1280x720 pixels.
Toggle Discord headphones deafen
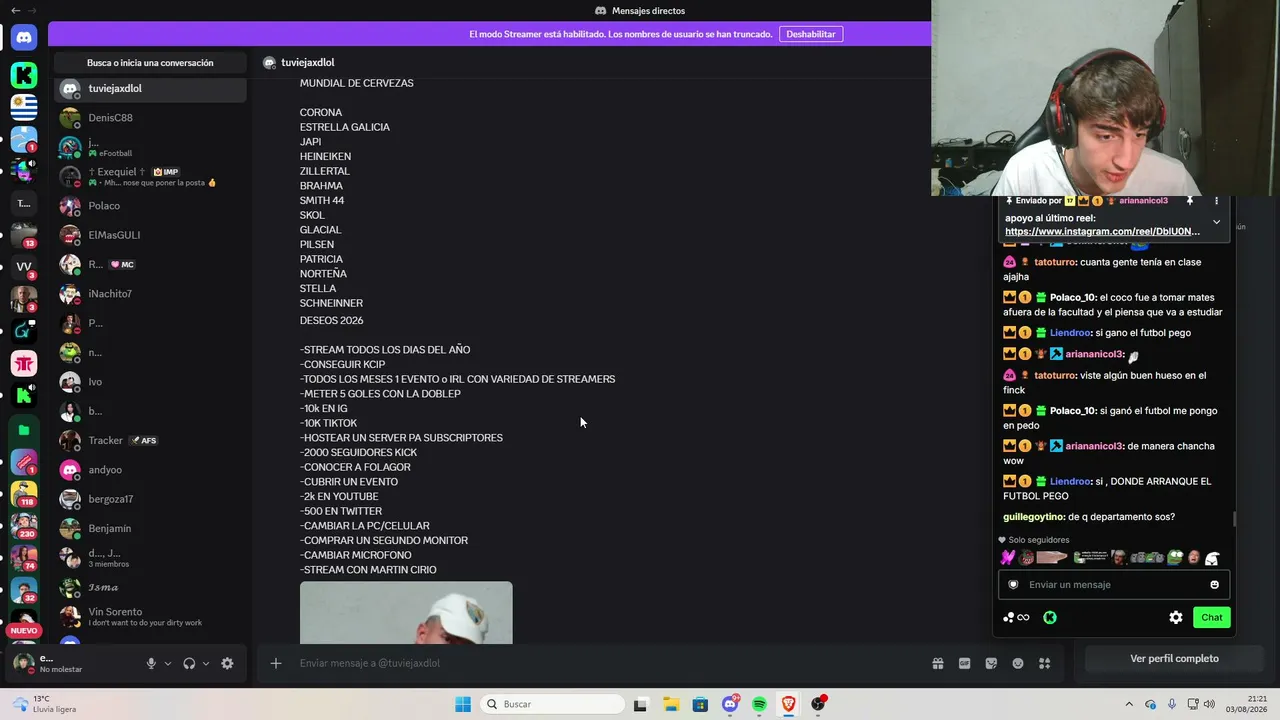tap(189, 663)
